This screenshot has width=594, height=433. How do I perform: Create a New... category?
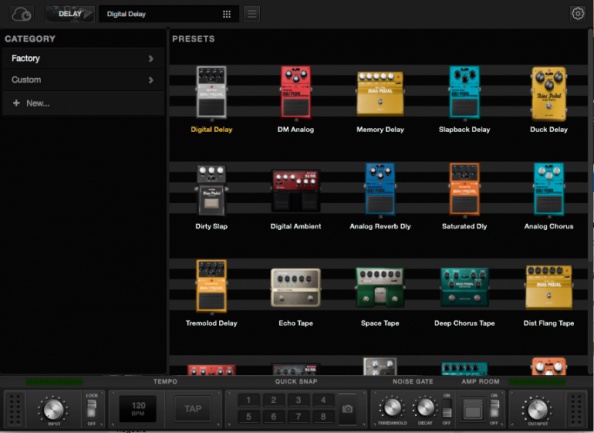tap(83, 103)
